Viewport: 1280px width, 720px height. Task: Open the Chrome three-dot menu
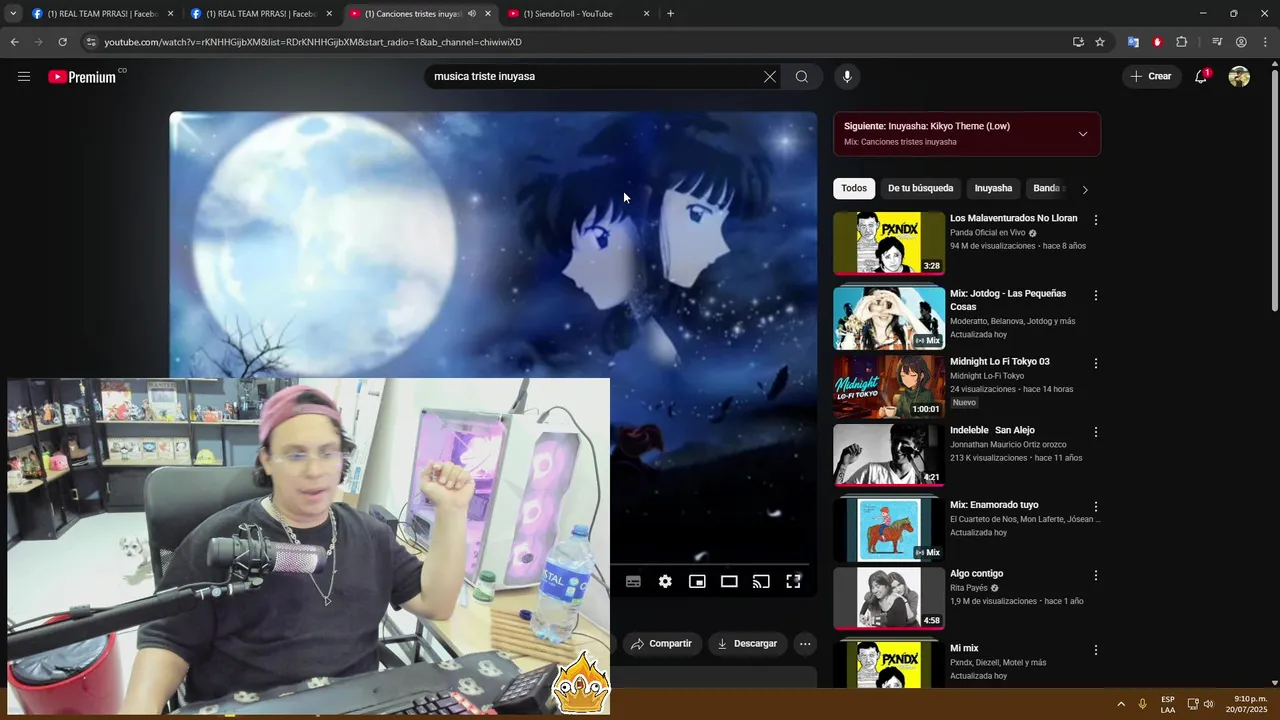(1265, 42)
